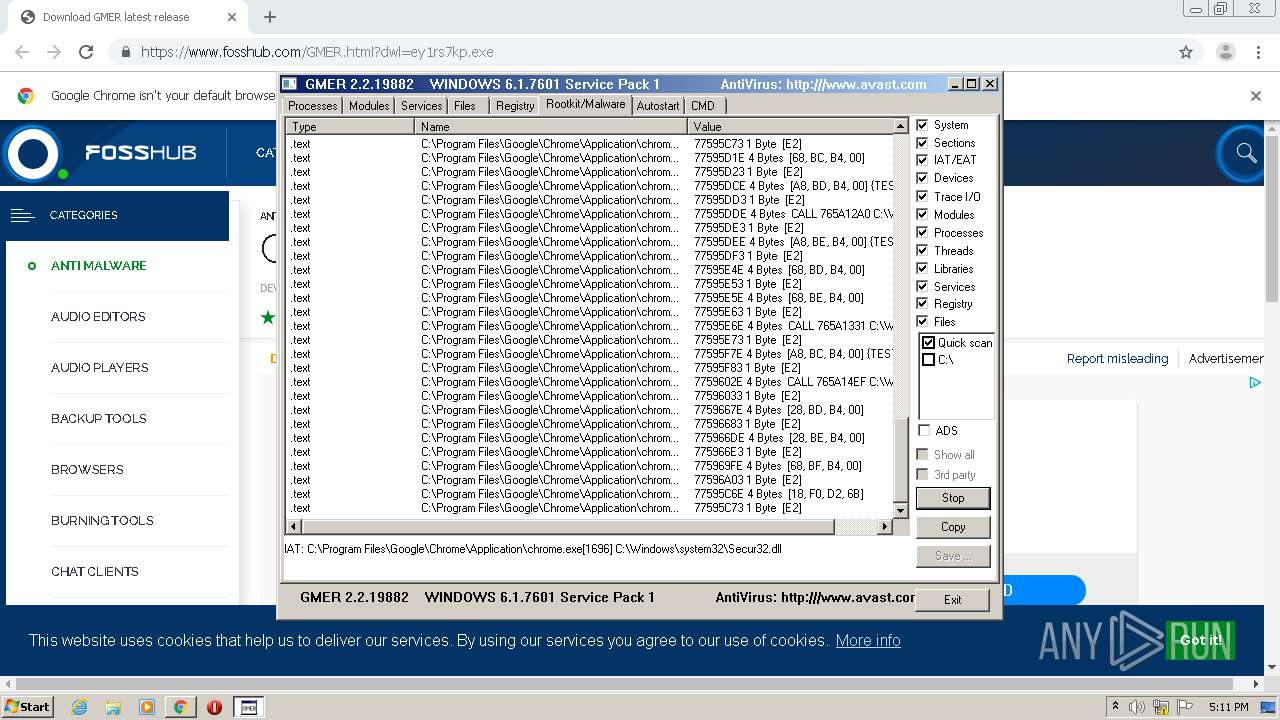Open BACKUP TOOLS category

pos(99,419)
